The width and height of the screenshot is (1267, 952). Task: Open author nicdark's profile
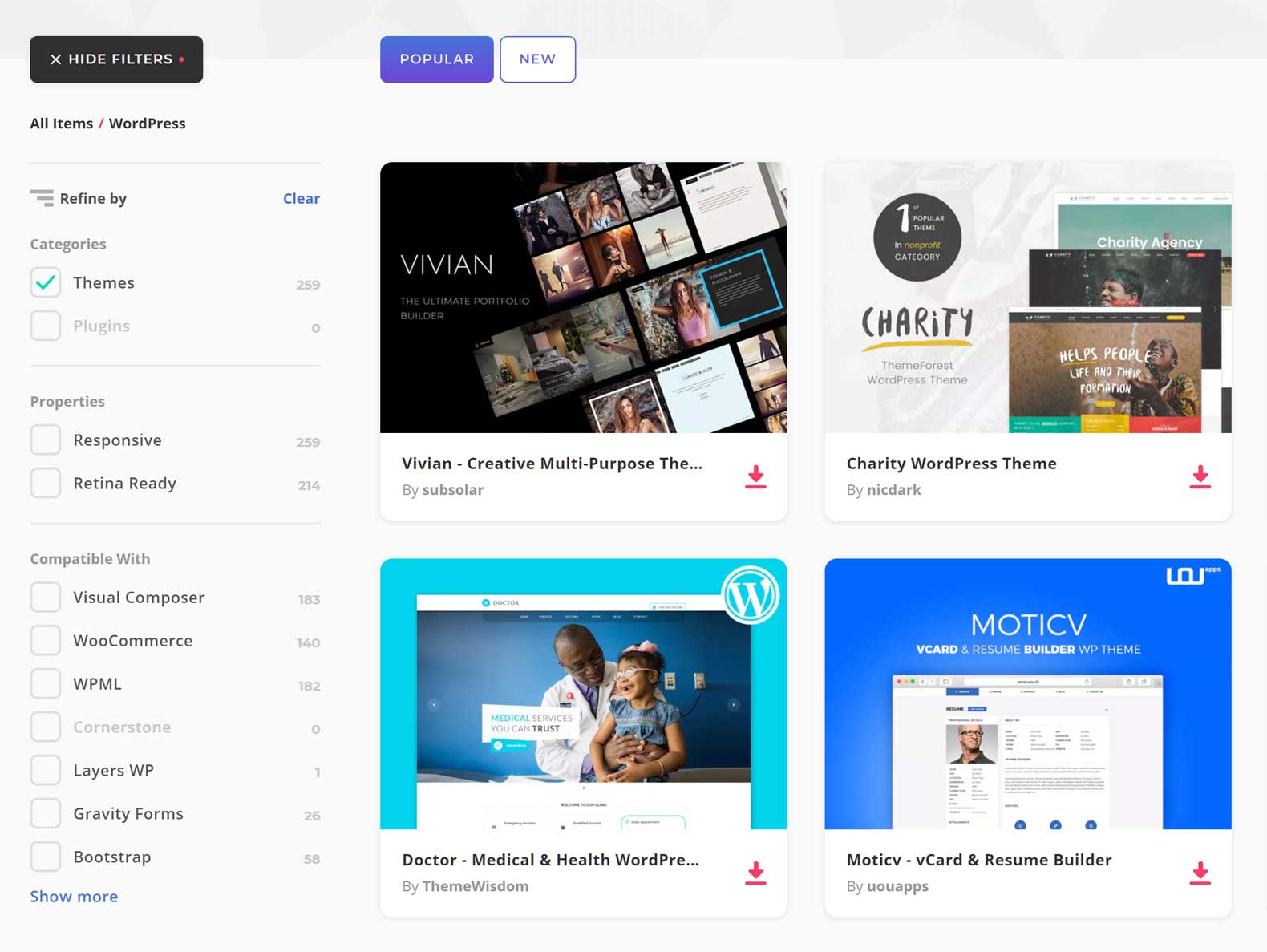[x=894, y=490]
